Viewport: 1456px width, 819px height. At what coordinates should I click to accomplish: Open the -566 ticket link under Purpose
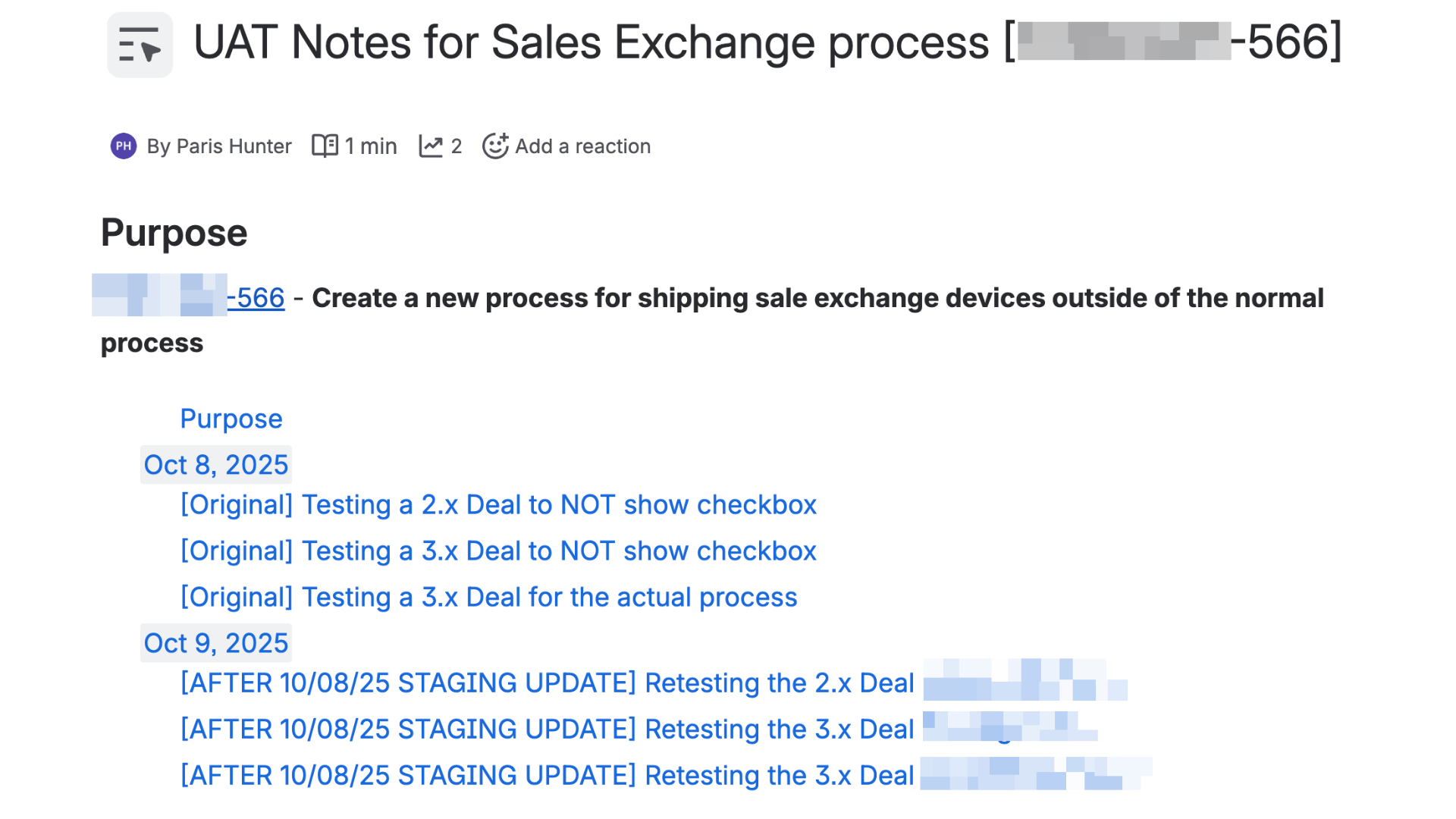(x=256, y=298)
